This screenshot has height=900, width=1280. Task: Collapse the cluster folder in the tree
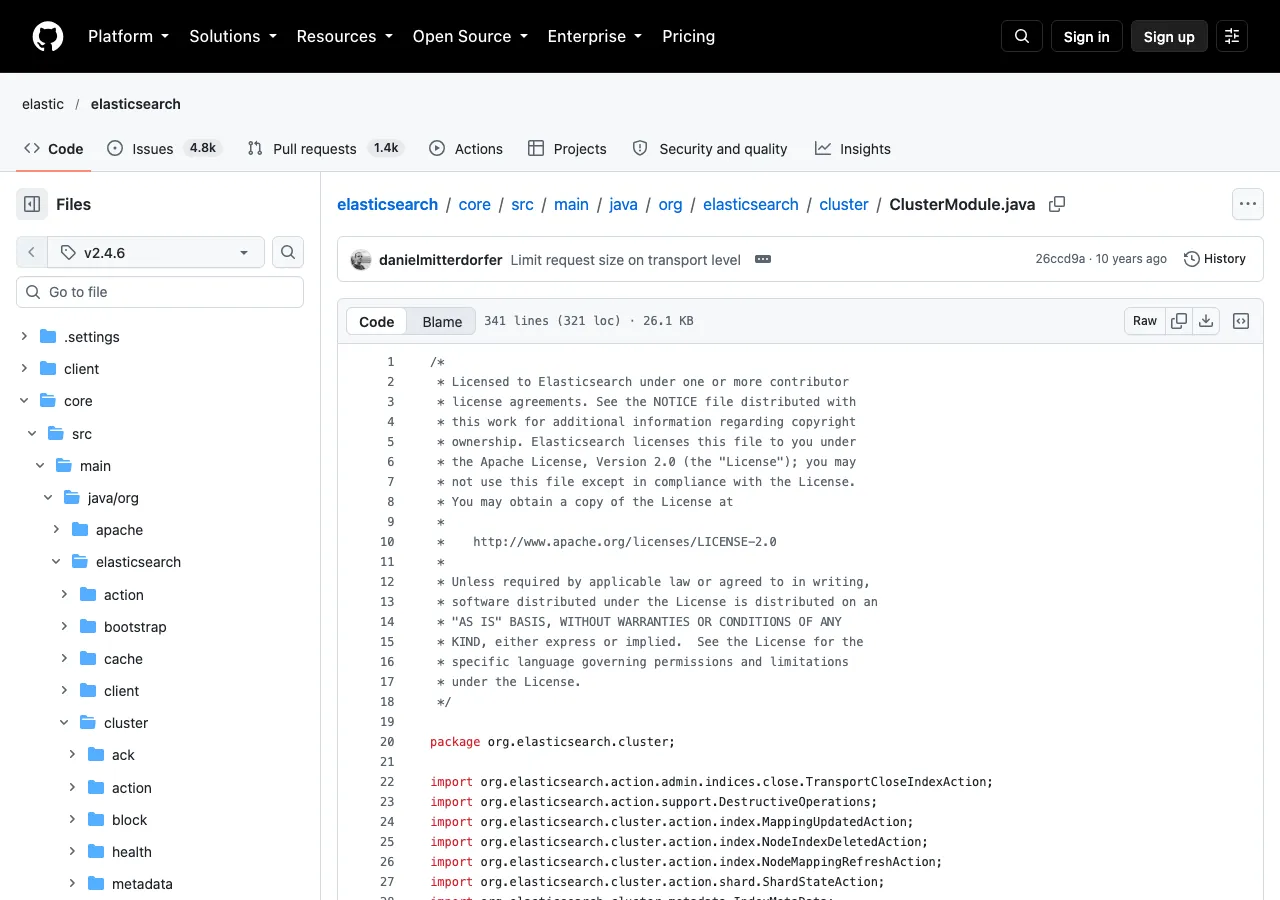click(x=64, y=723)
